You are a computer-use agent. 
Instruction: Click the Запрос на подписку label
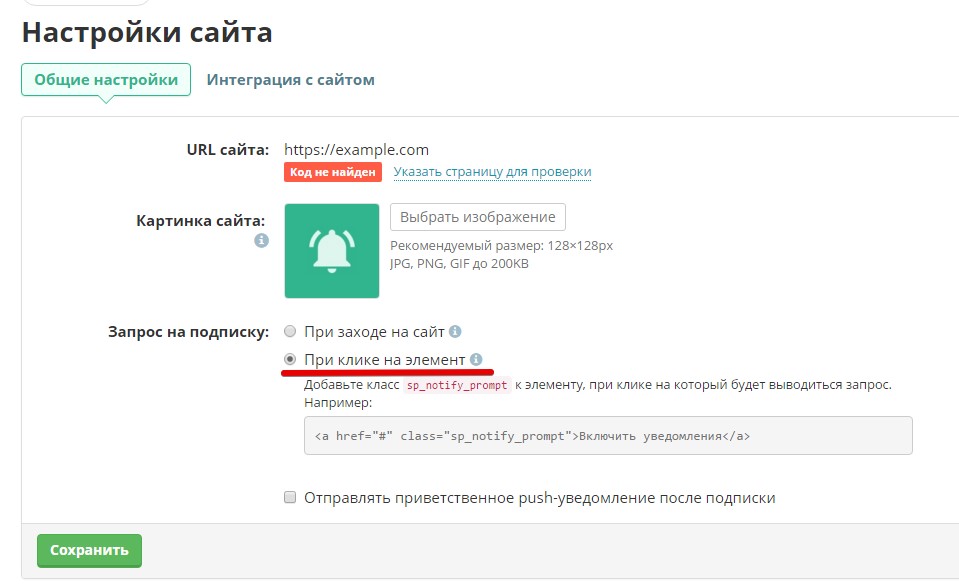pos(188,332)
